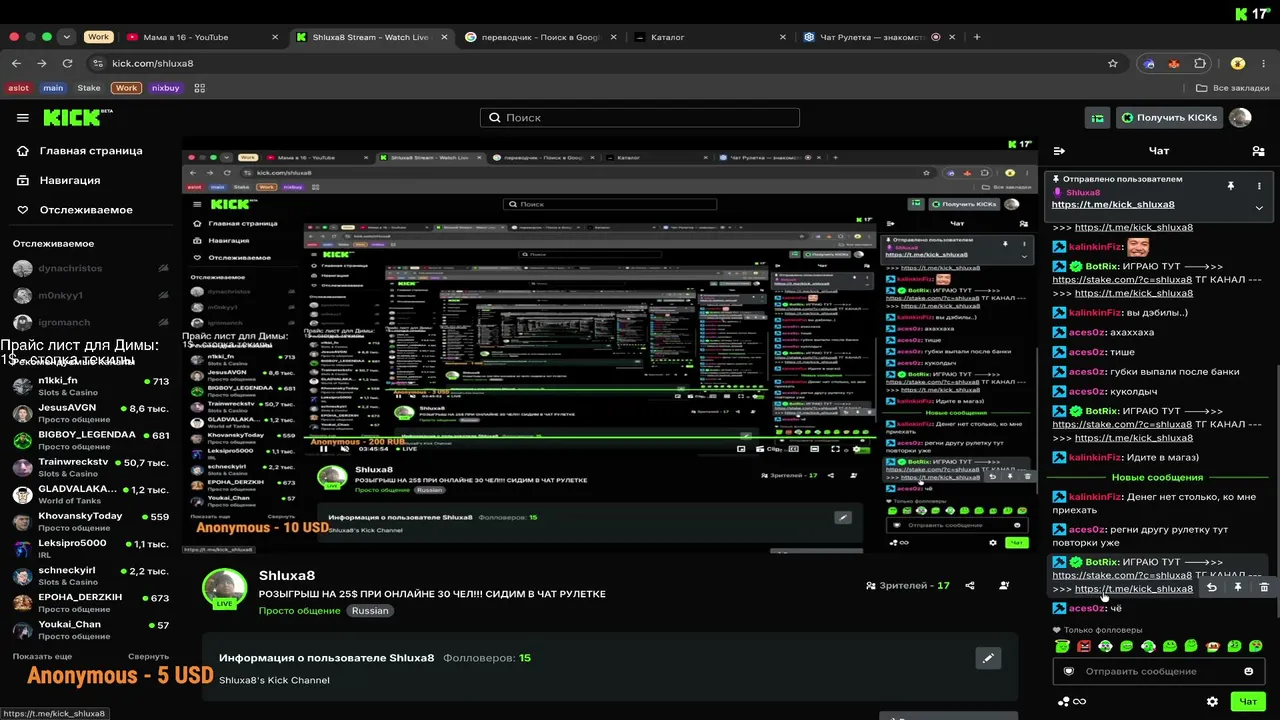Reply to the hovered BotRix message
This screenshot has width=1280, height=720.
pos(1211,587)
